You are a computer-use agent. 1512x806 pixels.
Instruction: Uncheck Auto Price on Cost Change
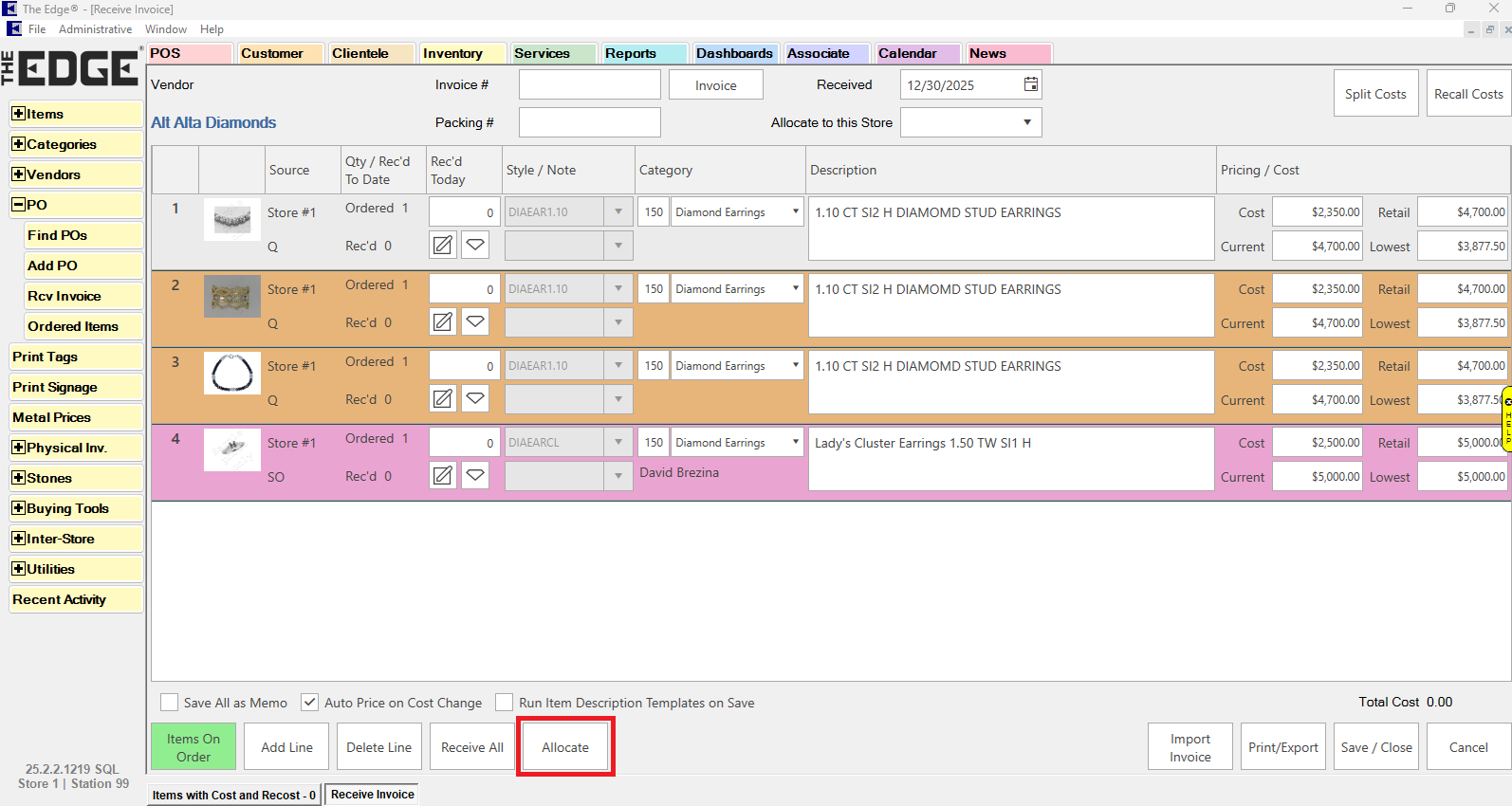309,703
